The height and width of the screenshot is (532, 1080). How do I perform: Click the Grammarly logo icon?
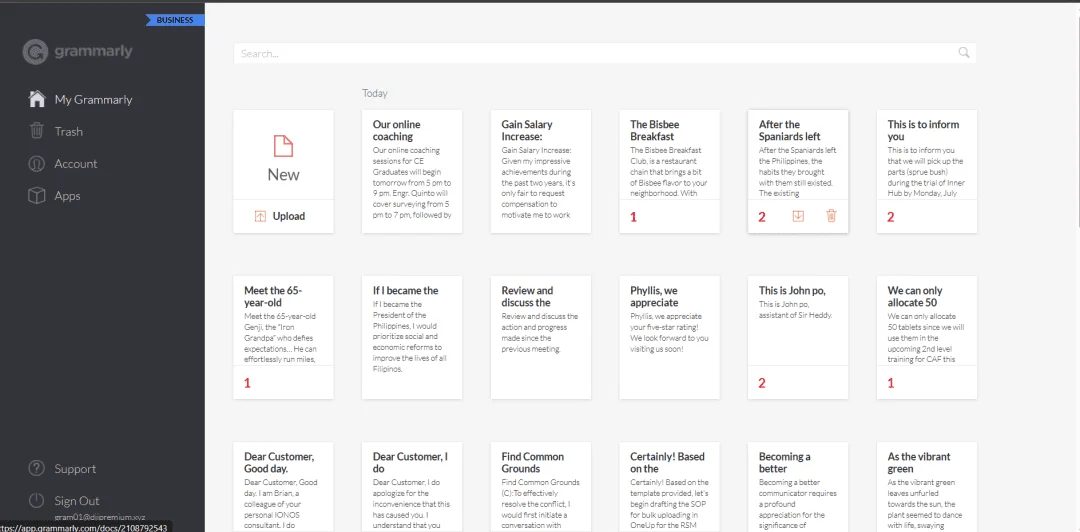tap(35, 52)
